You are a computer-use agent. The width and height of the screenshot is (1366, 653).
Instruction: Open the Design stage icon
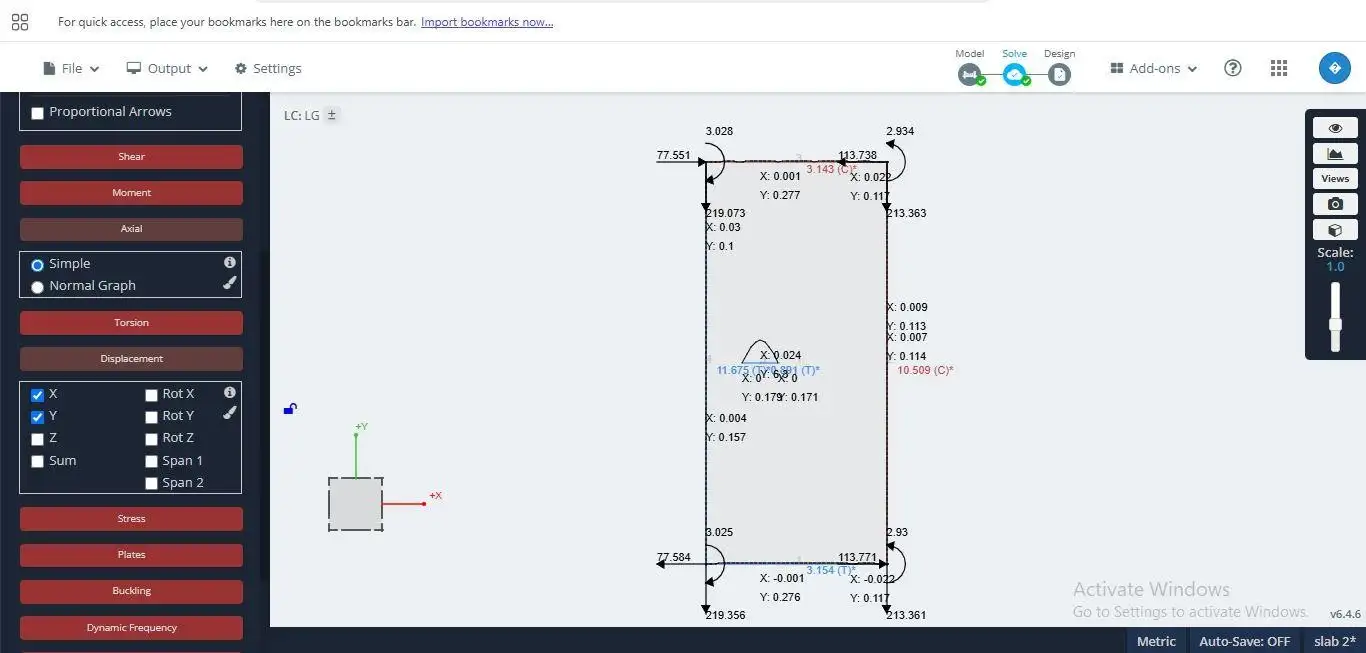click(x=1059, y=74)
